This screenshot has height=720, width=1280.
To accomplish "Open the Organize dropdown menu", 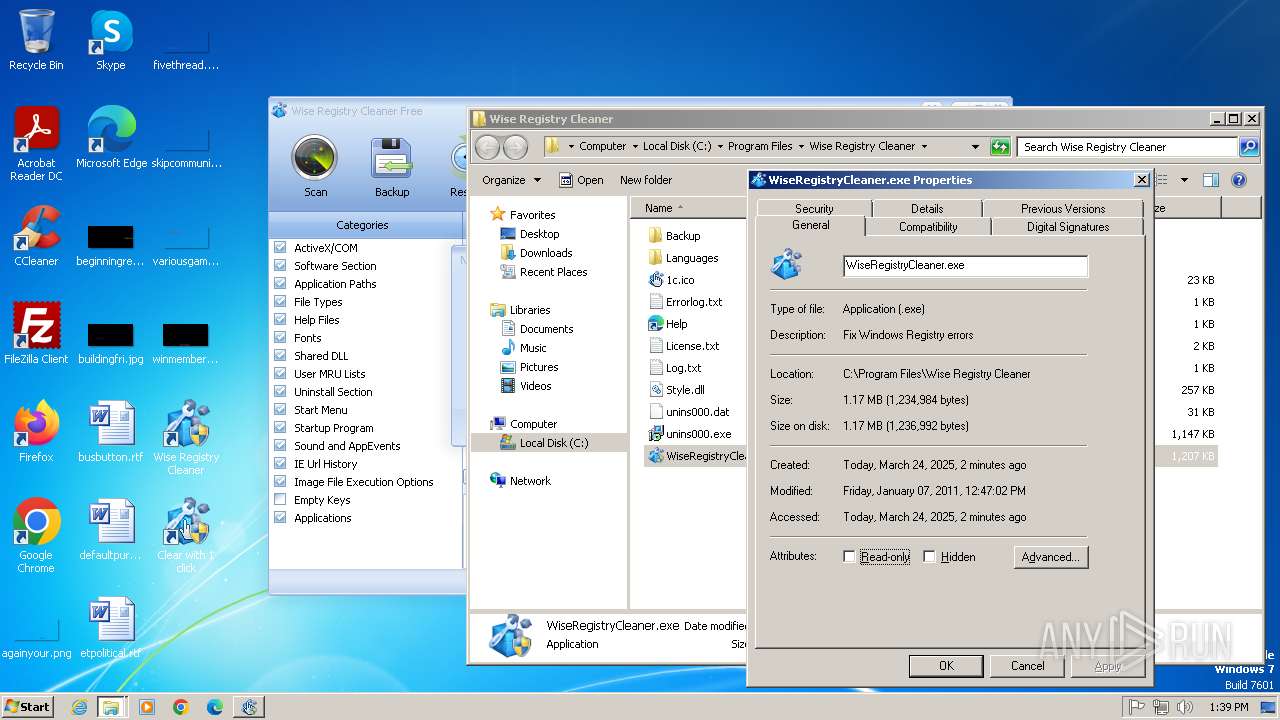I will [x=511, y=180].
